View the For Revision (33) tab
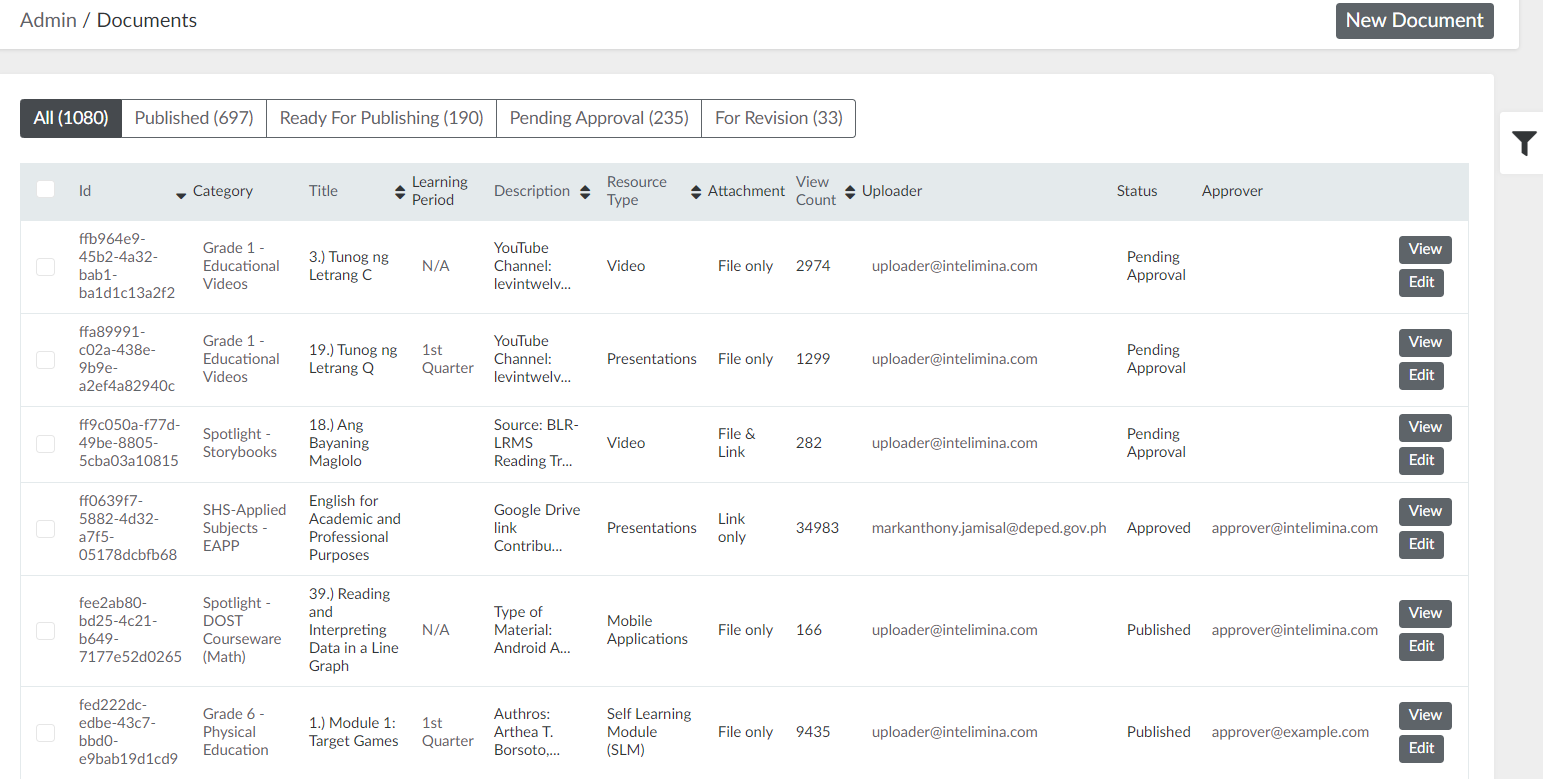This screenshot has width=1543, height=779. [x=779, y=118]
